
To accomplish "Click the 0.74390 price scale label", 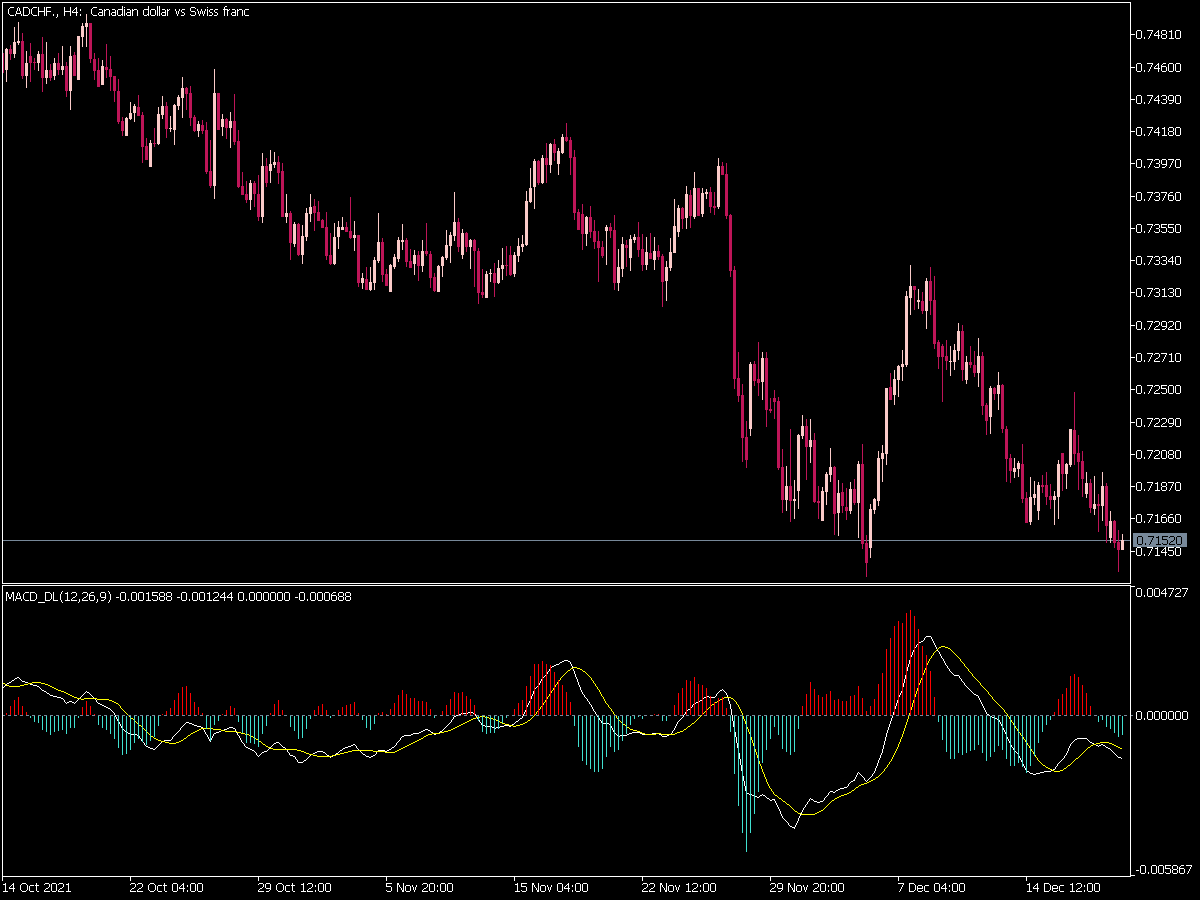I will 1160,99.
